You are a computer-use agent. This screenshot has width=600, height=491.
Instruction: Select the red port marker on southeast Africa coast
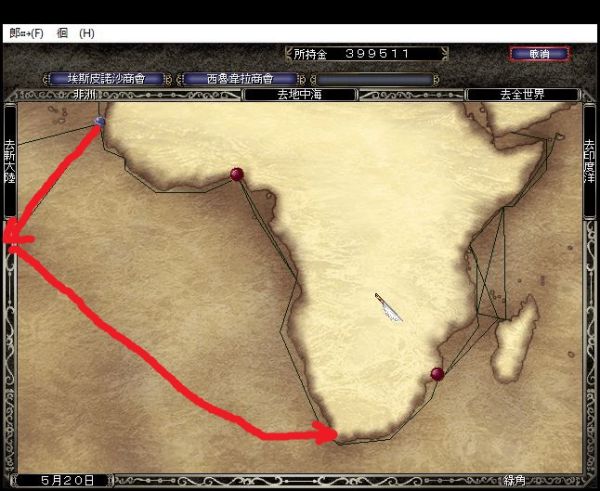pos(437,374)
